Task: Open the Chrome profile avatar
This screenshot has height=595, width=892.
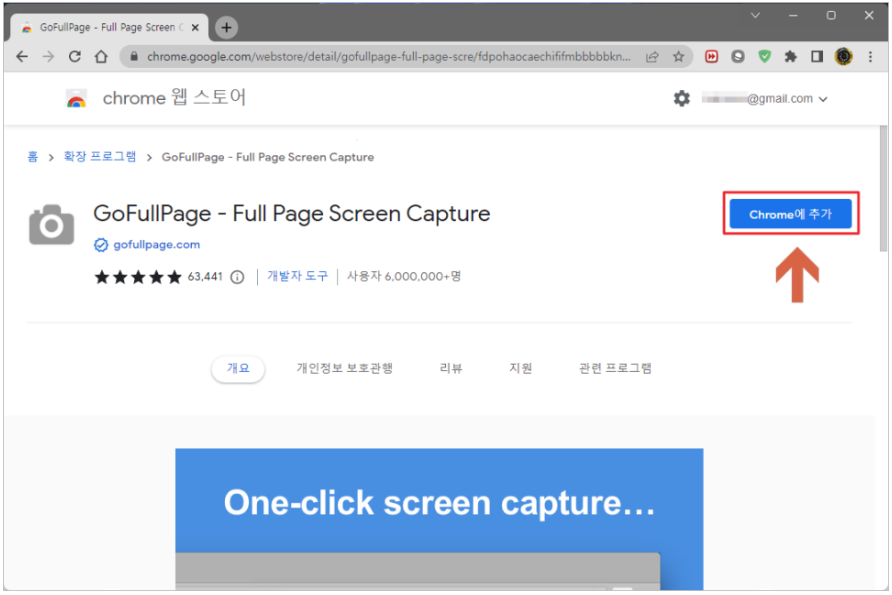Action: (x=844, y=56)
